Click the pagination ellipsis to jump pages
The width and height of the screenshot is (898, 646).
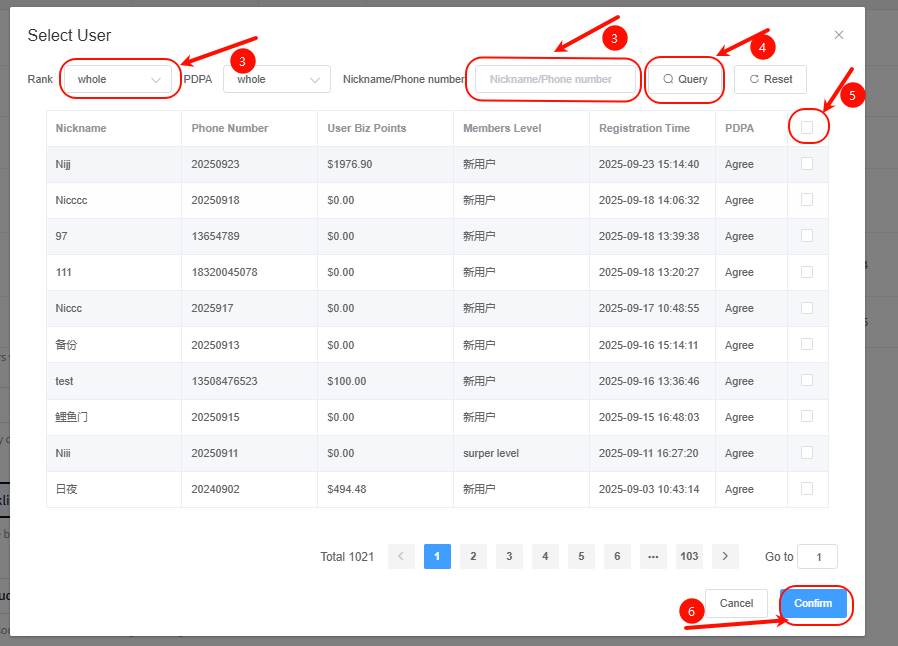click(x=653, y=557)
